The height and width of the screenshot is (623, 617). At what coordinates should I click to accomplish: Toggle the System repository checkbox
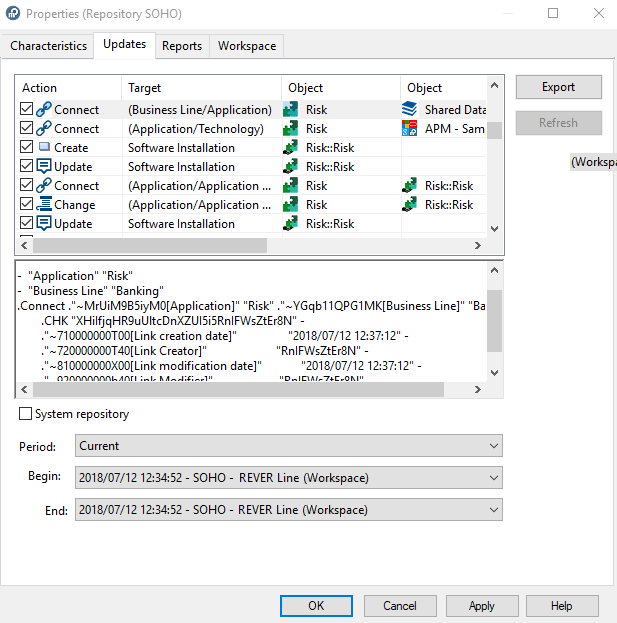(26, 414)
